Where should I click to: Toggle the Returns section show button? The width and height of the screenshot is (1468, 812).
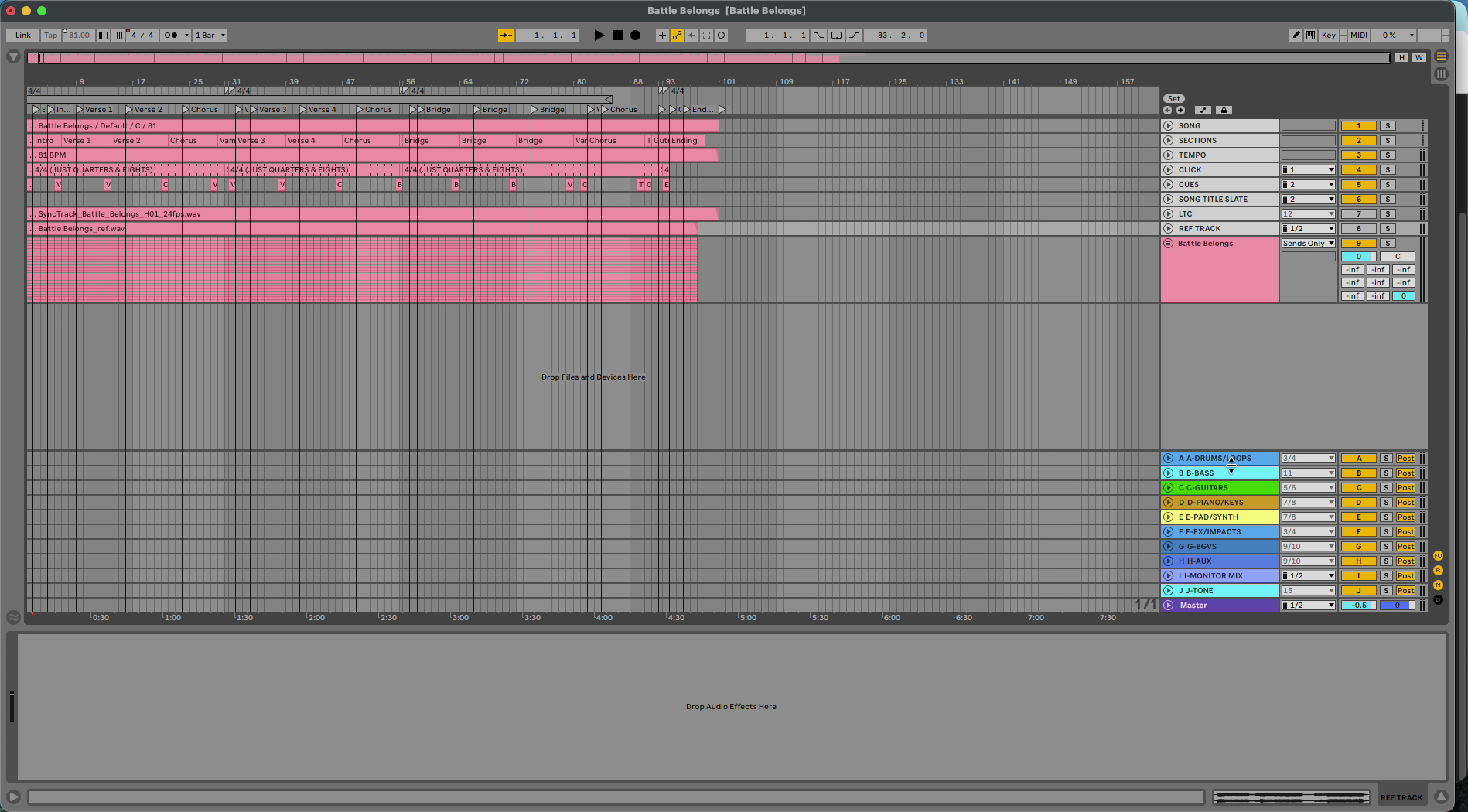(1438, 570)
